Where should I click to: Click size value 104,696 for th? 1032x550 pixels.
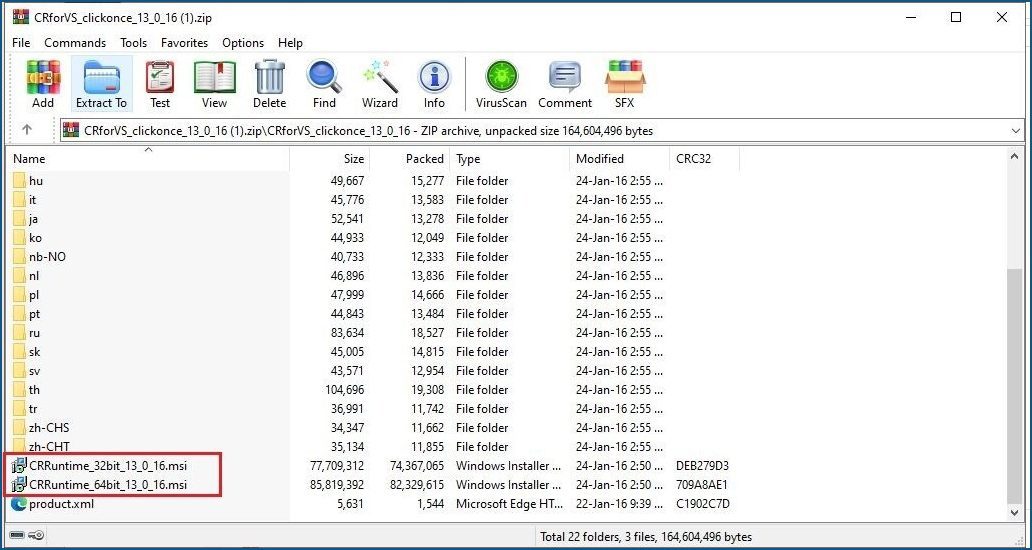coord(345,389)
